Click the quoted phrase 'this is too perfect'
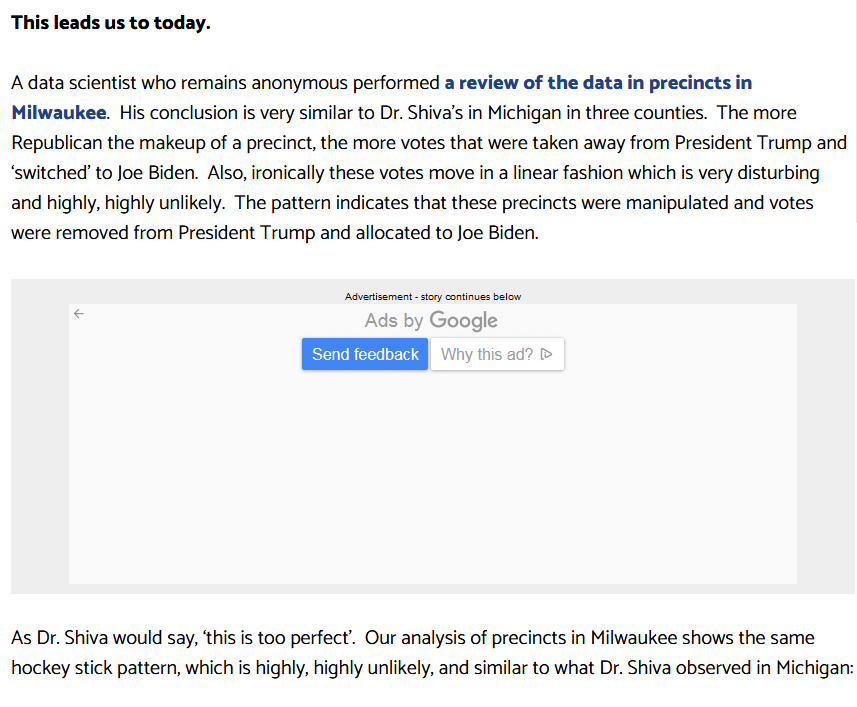 pyautogui.click(x=278, y=638)
